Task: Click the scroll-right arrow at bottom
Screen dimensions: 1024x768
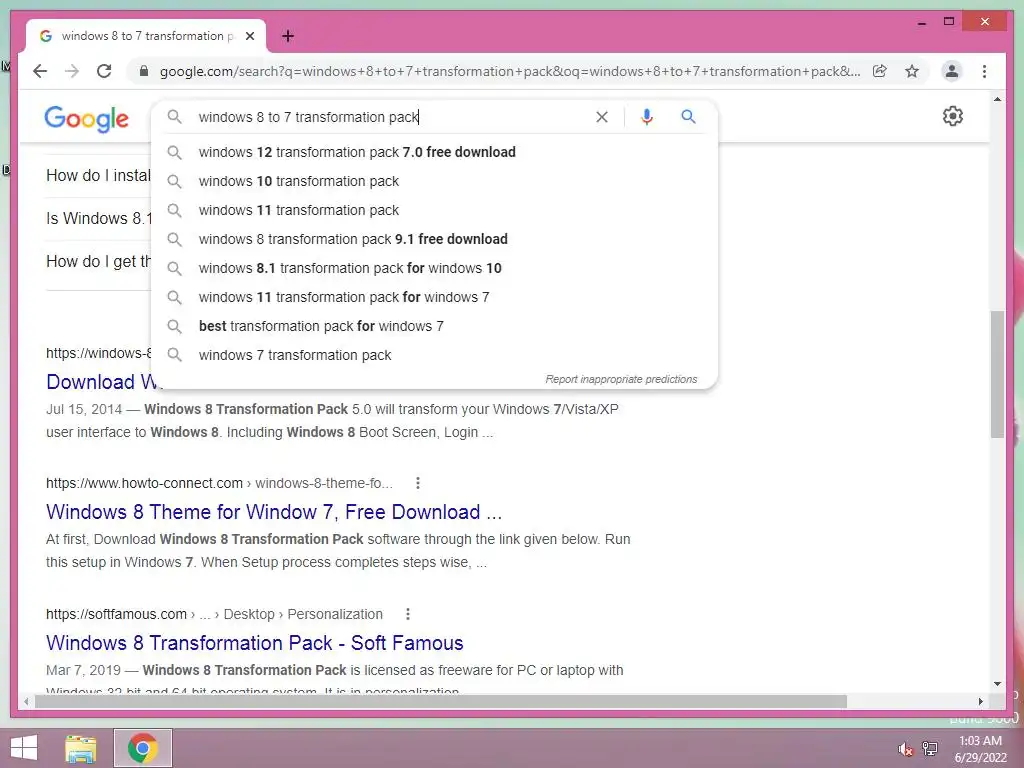Action: click(x=980, y=701)
